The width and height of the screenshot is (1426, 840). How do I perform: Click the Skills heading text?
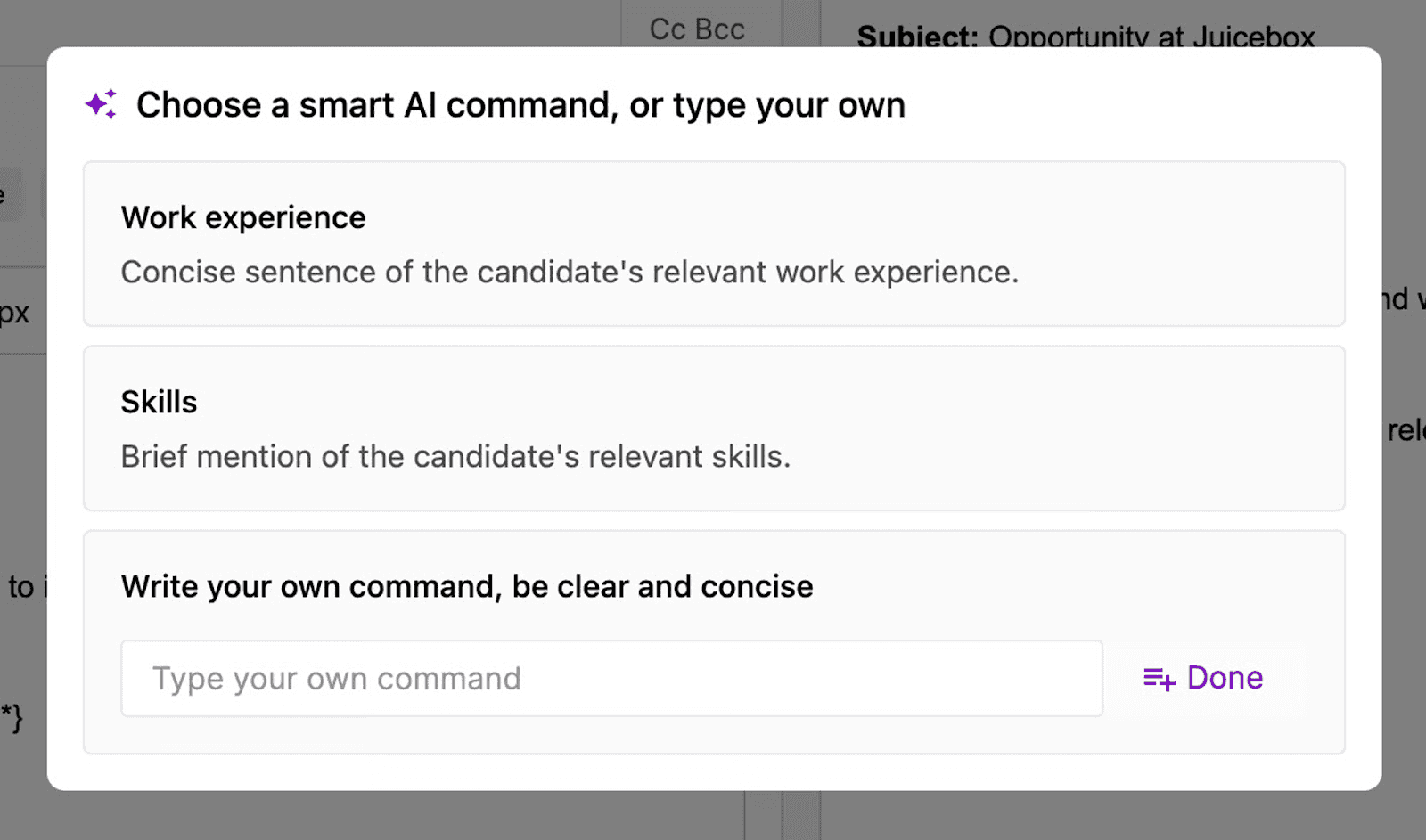159,402
